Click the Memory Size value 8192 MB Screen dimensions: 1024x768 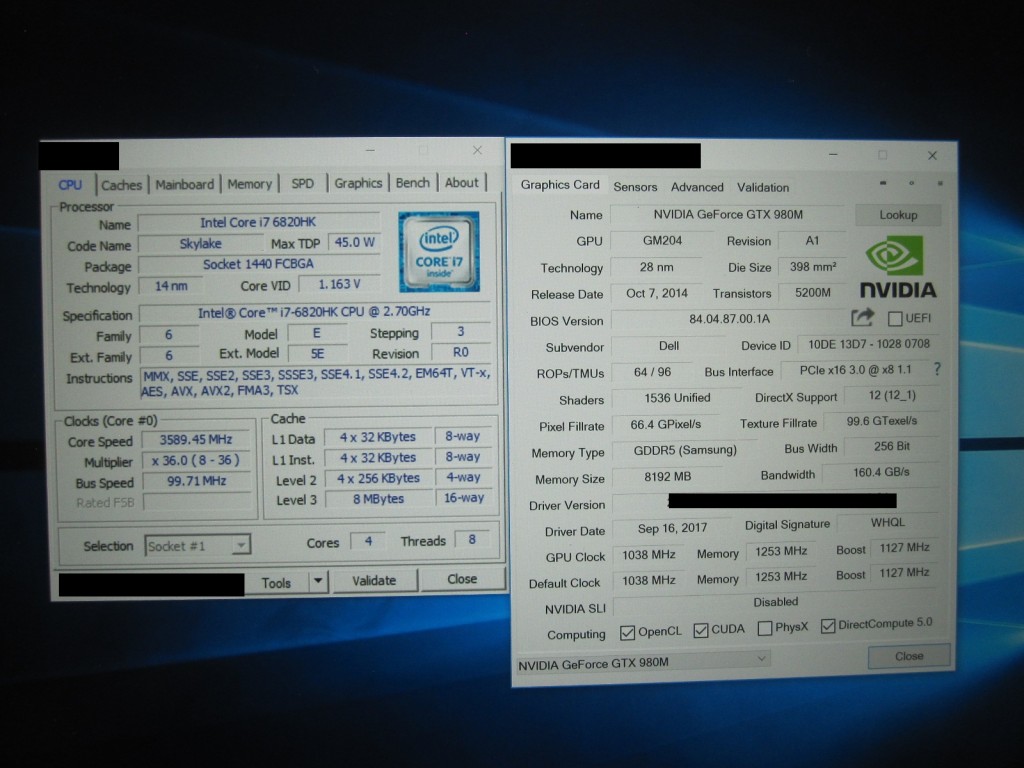point(667,477)
